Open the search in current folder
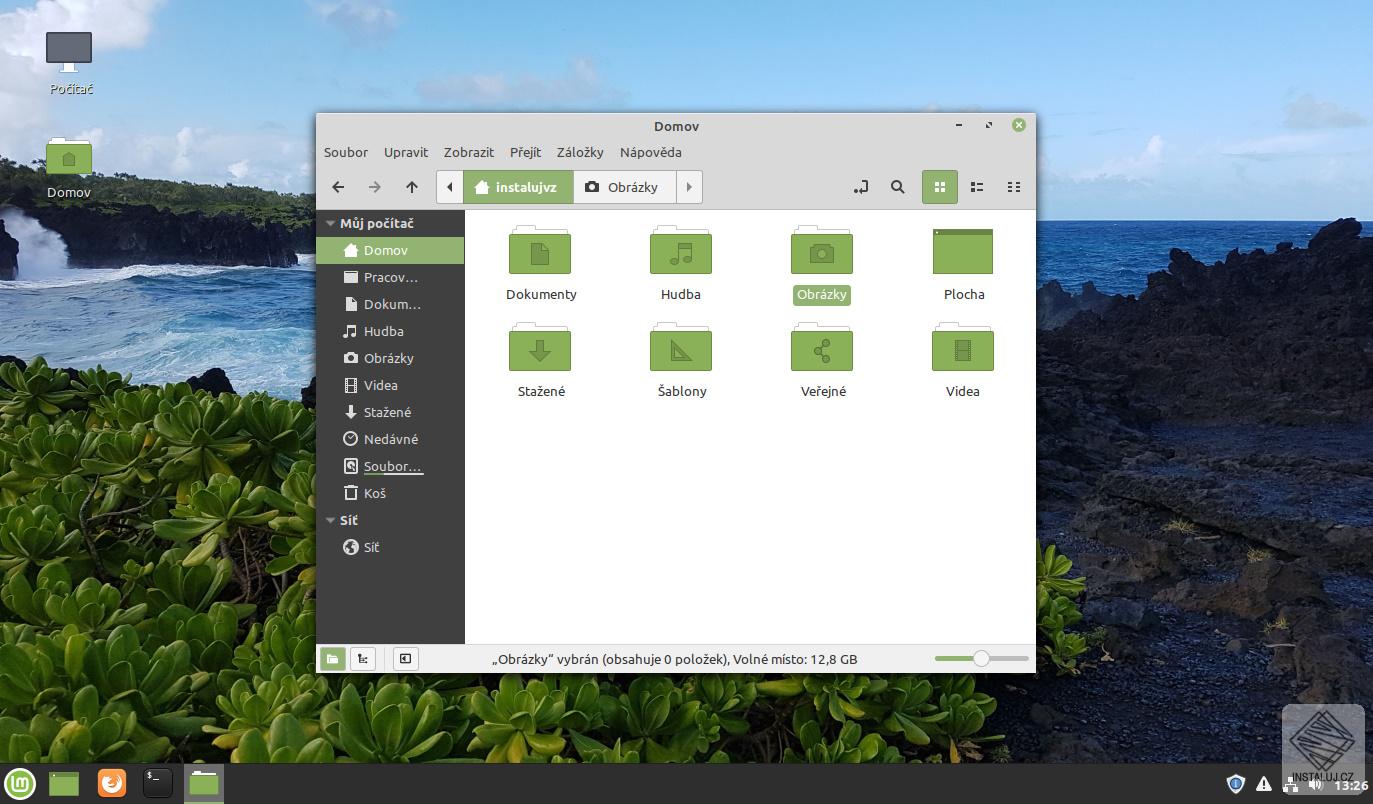 pos(897,187)
